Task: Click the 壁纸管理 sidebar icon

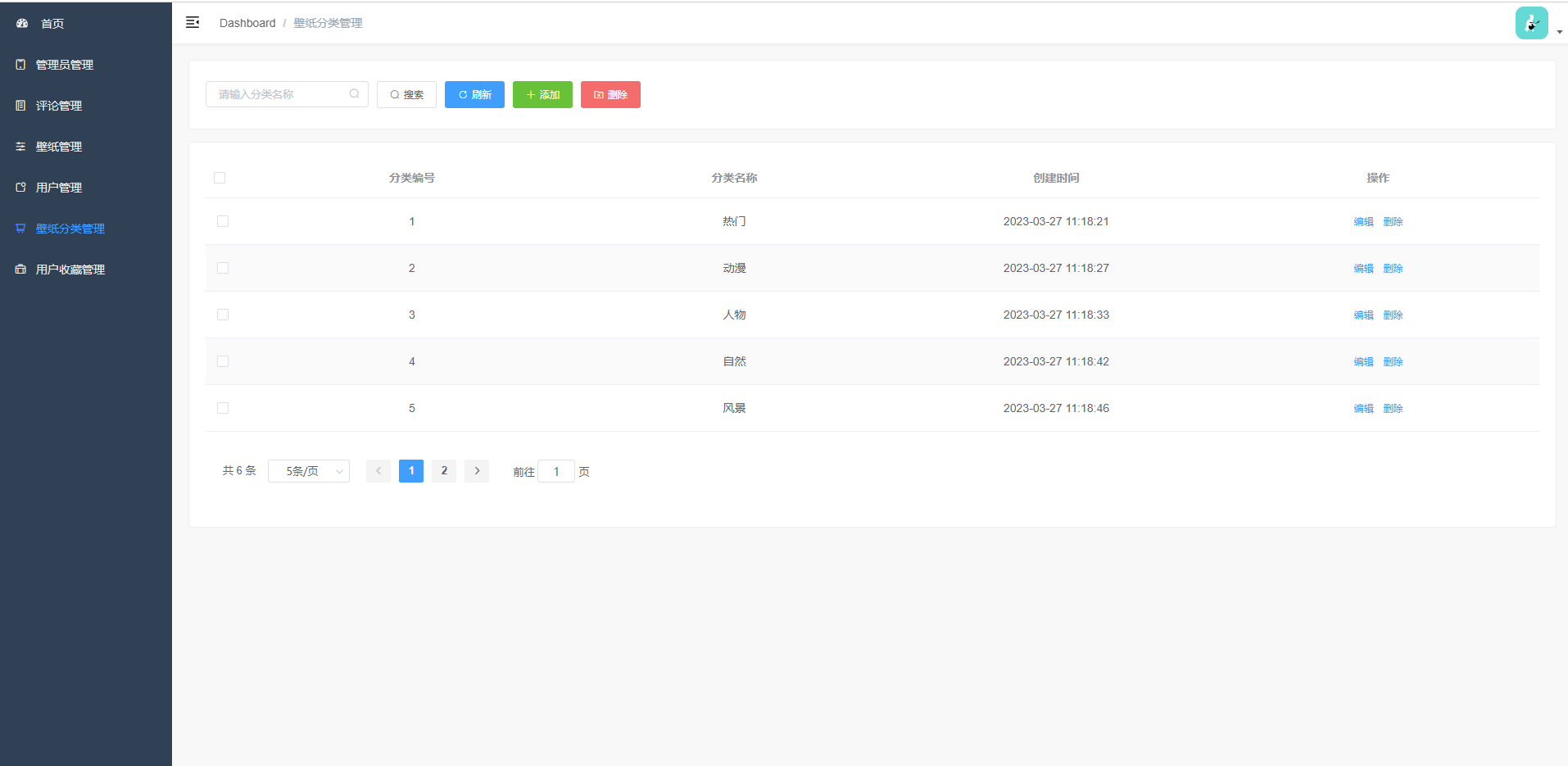Action: [20, 147]
